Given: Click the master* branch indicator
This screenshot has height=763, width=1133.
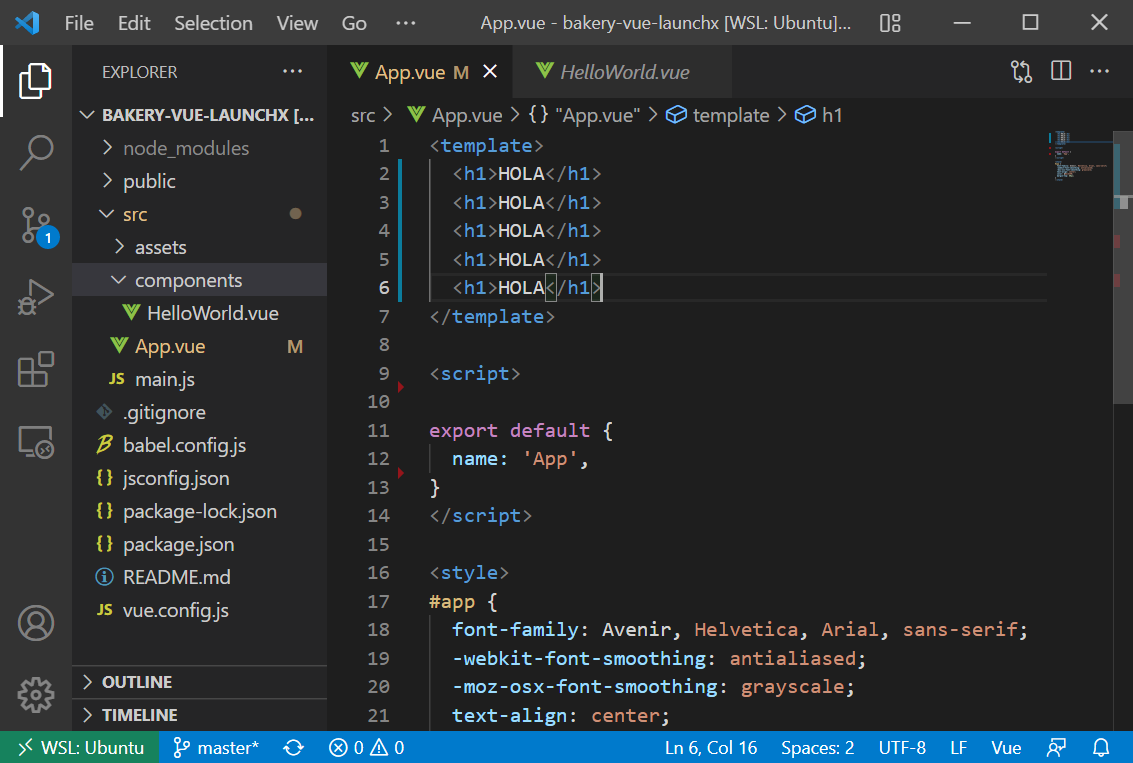Looking at the screenshot, I should 215,747.
